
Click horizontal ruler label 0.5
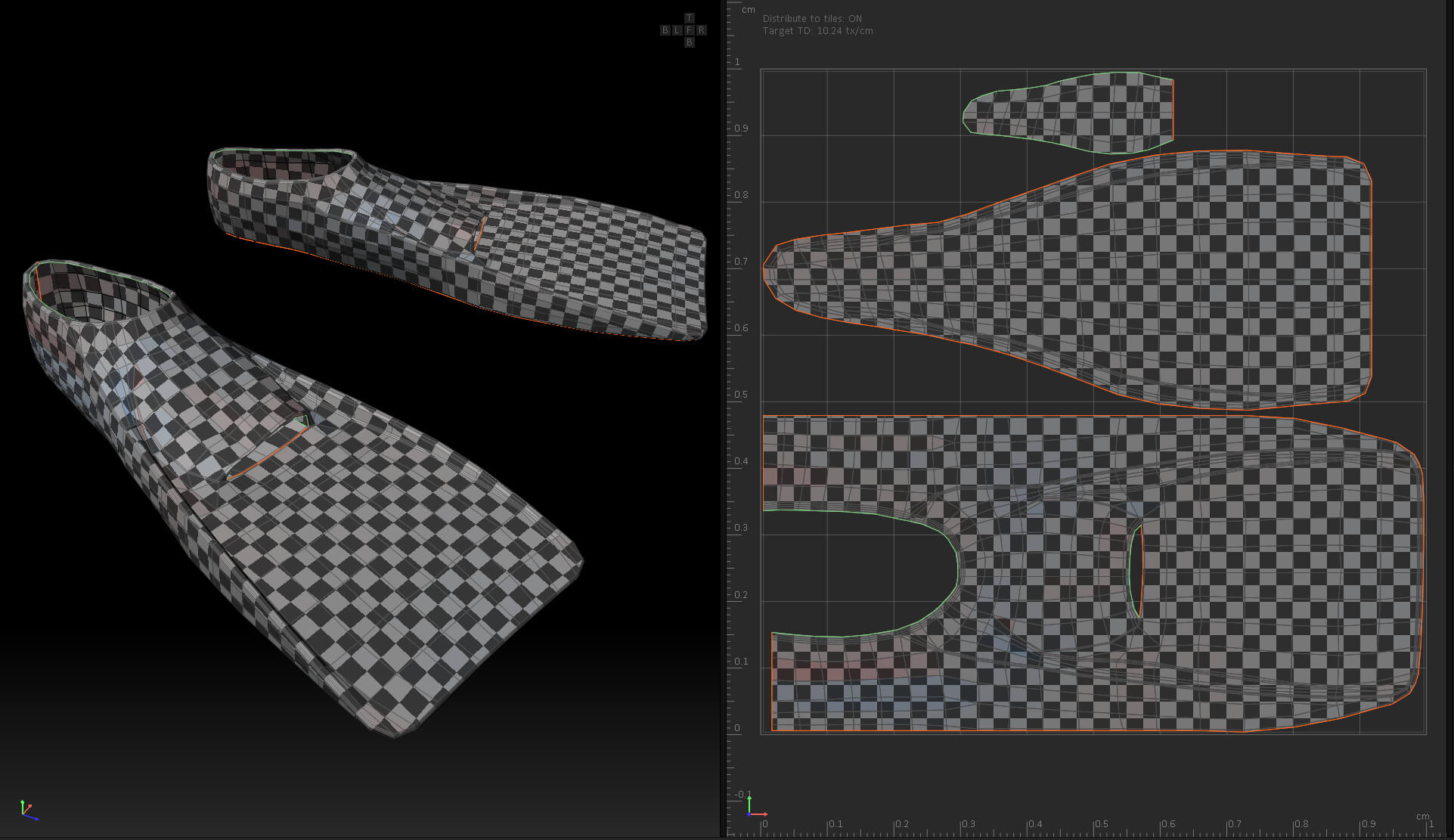coord(1102,824)
